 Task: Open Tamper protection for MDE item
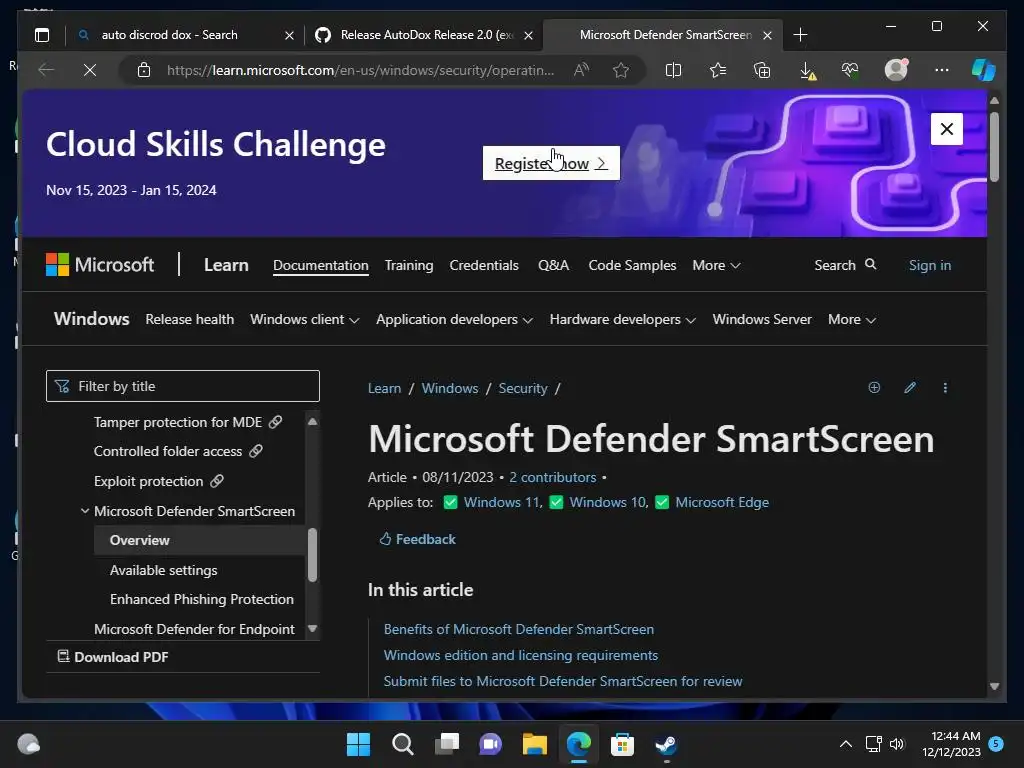tap(188, 423)
